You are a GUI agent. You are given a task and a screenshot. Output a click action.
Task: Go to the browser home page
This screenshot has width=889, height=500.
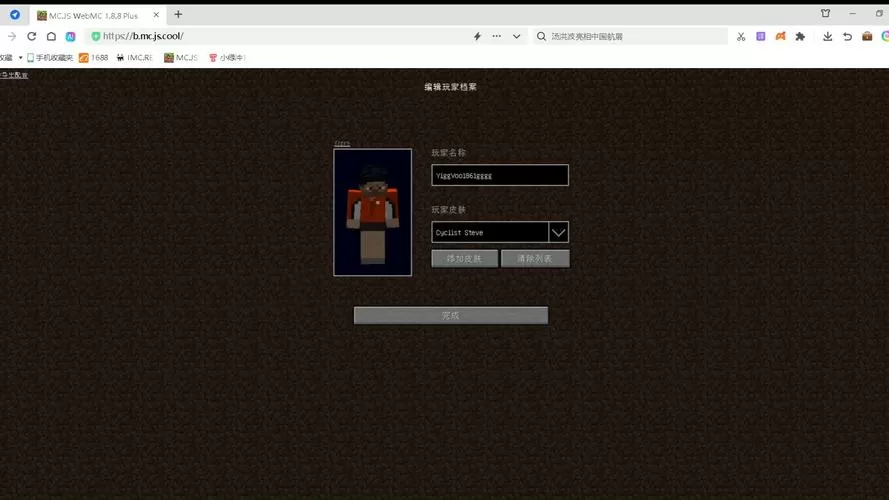point(51,36)
